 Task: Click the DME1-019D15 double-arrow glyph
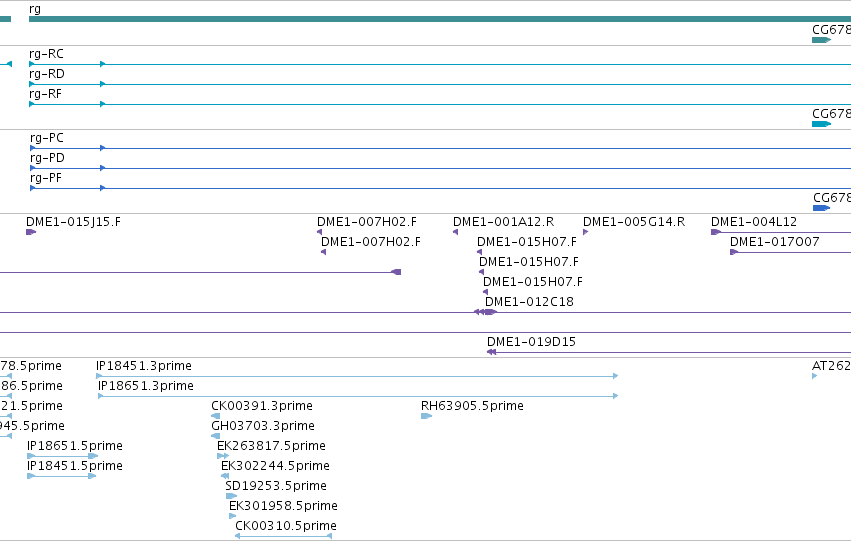click(491, 352)
